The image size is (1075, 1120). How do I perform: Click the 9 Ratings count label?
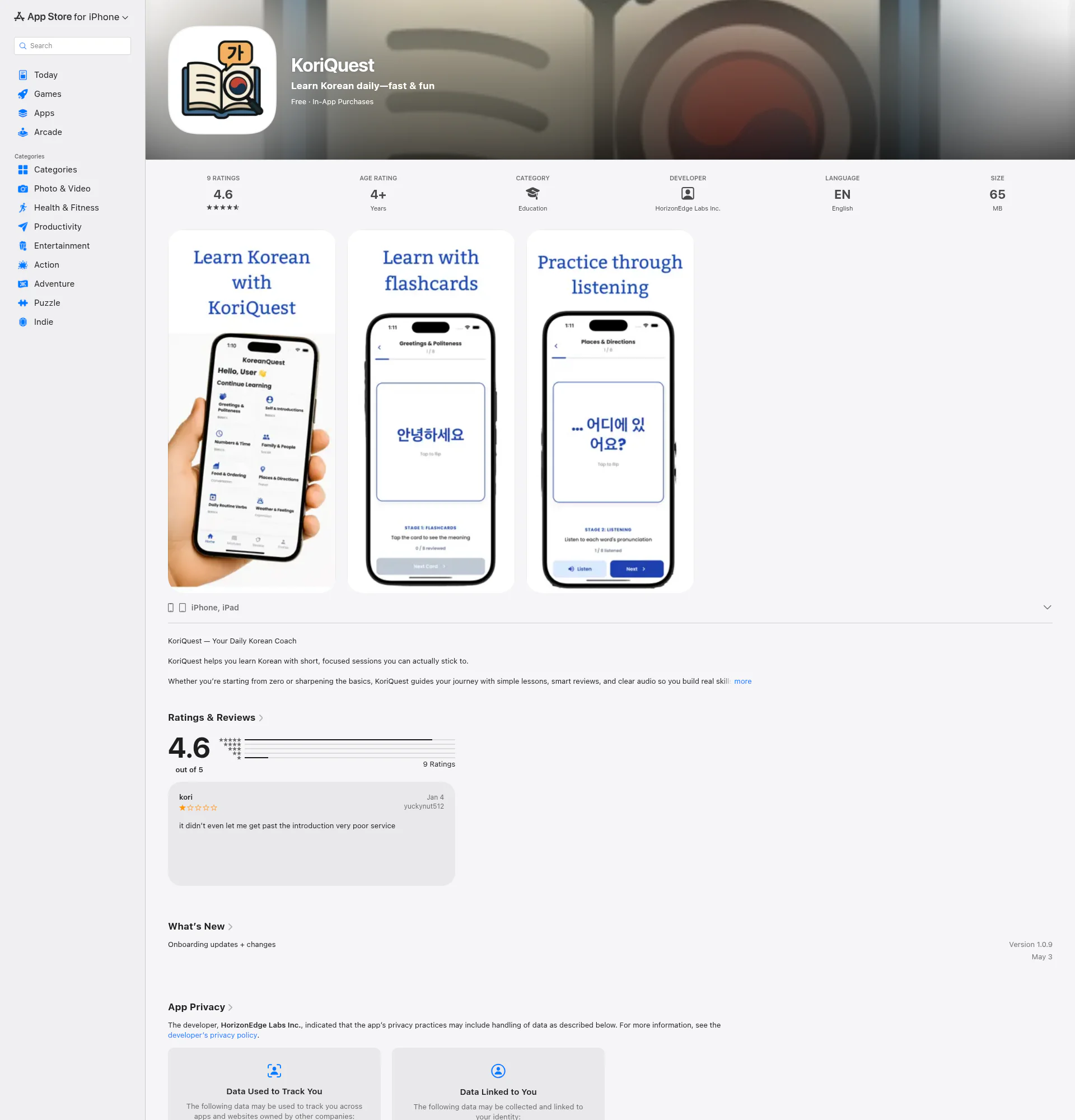[439, 764]
